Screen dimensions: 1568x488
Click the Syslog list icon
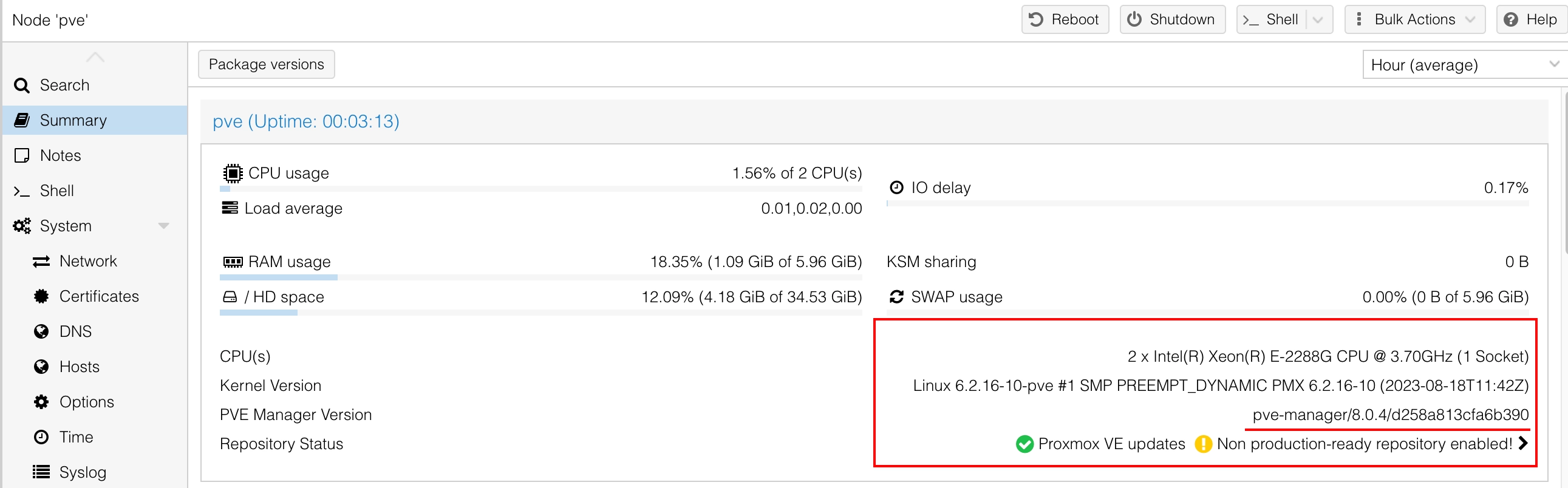coord(41,472)
